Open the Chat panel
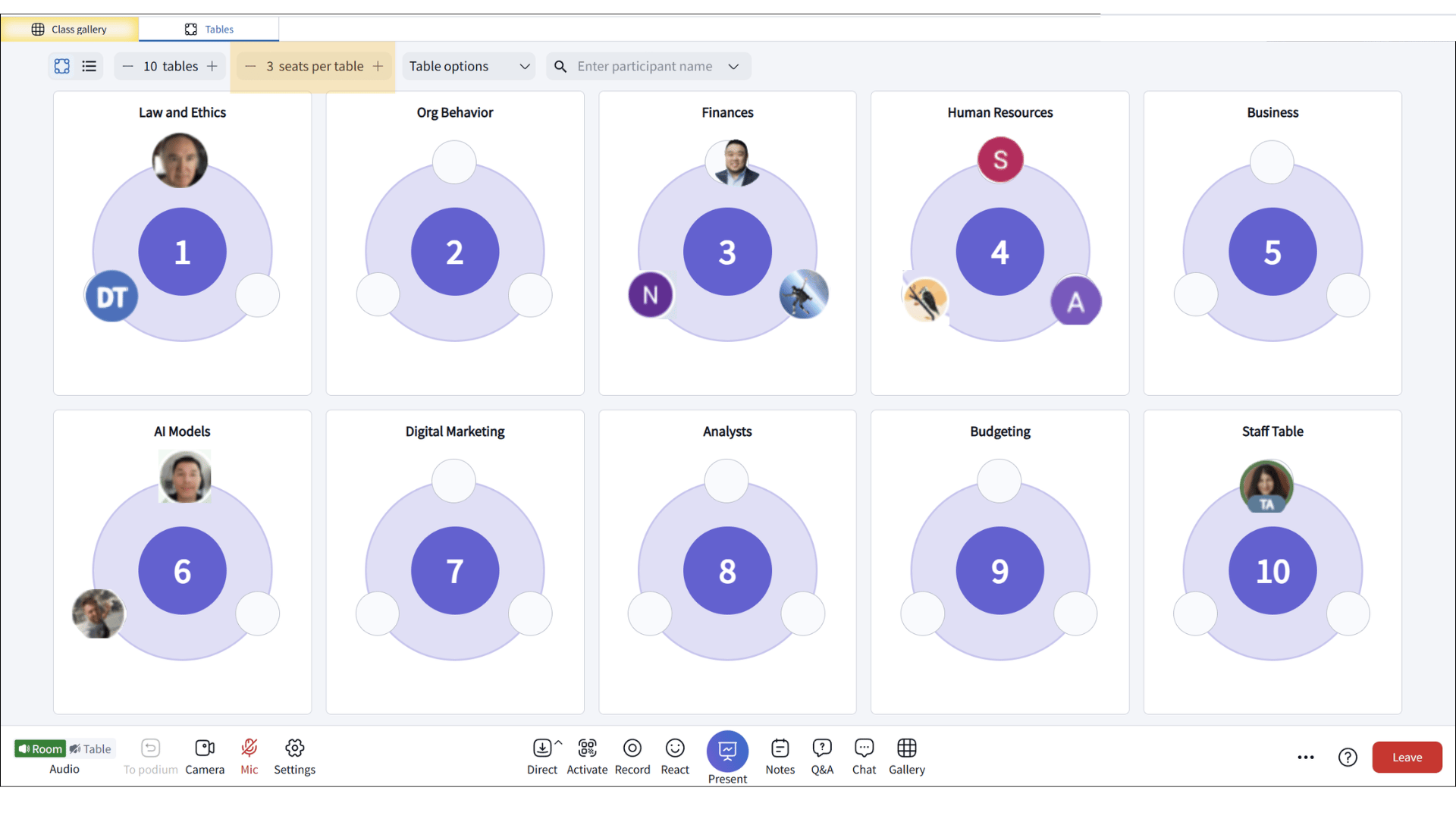This screenshot has width=1456, height=819. pyautogui.click(x=864, y=757)
